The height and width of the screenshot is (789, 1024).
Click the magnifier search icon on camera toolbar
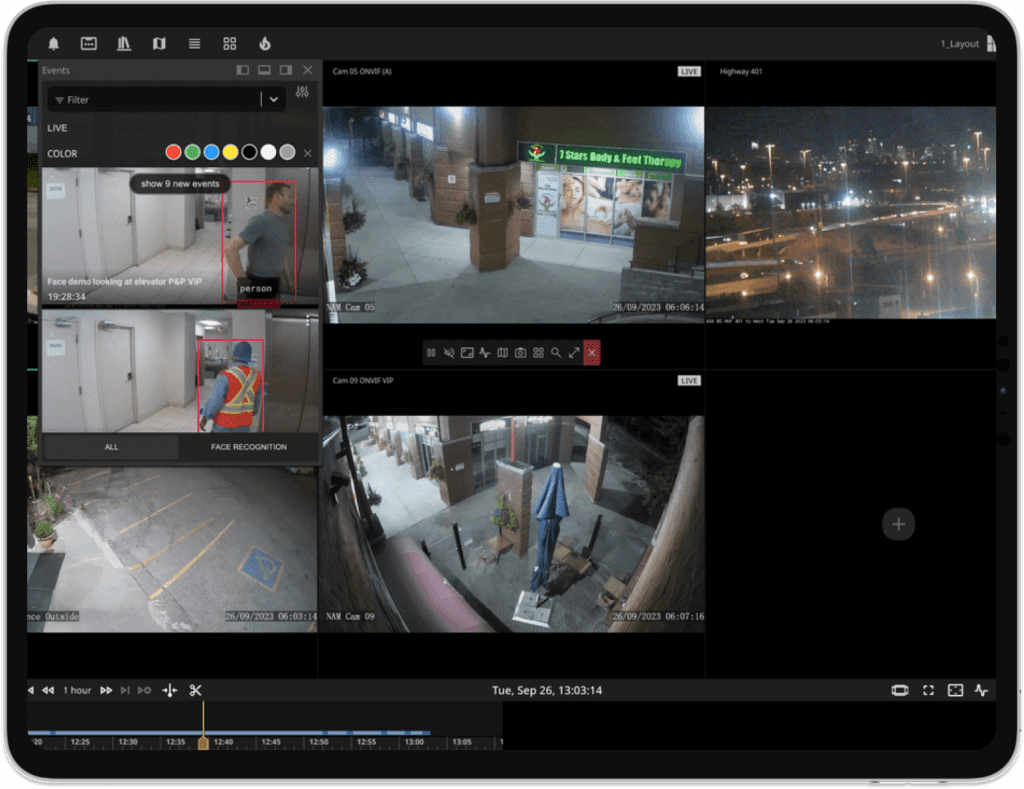556,353
